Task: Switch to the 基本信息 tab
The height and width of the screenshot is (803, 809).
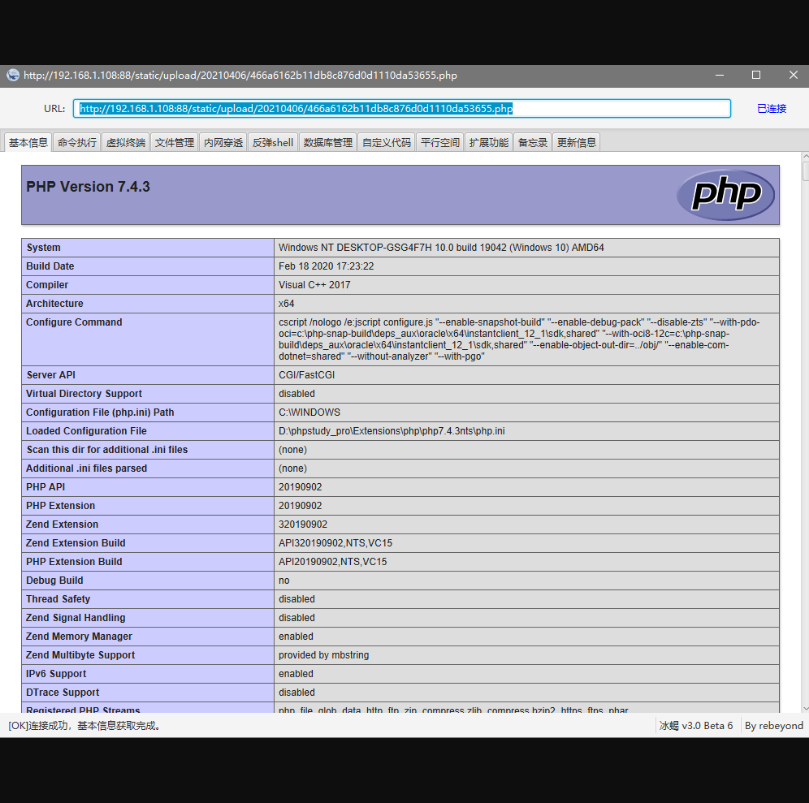Action: click(28, 143)
